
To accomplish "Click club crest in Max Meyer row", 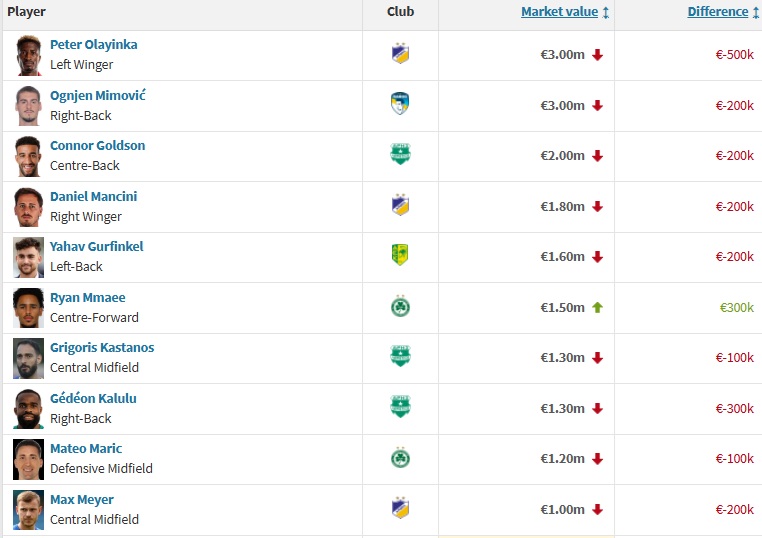I will (x=400, y=509).
